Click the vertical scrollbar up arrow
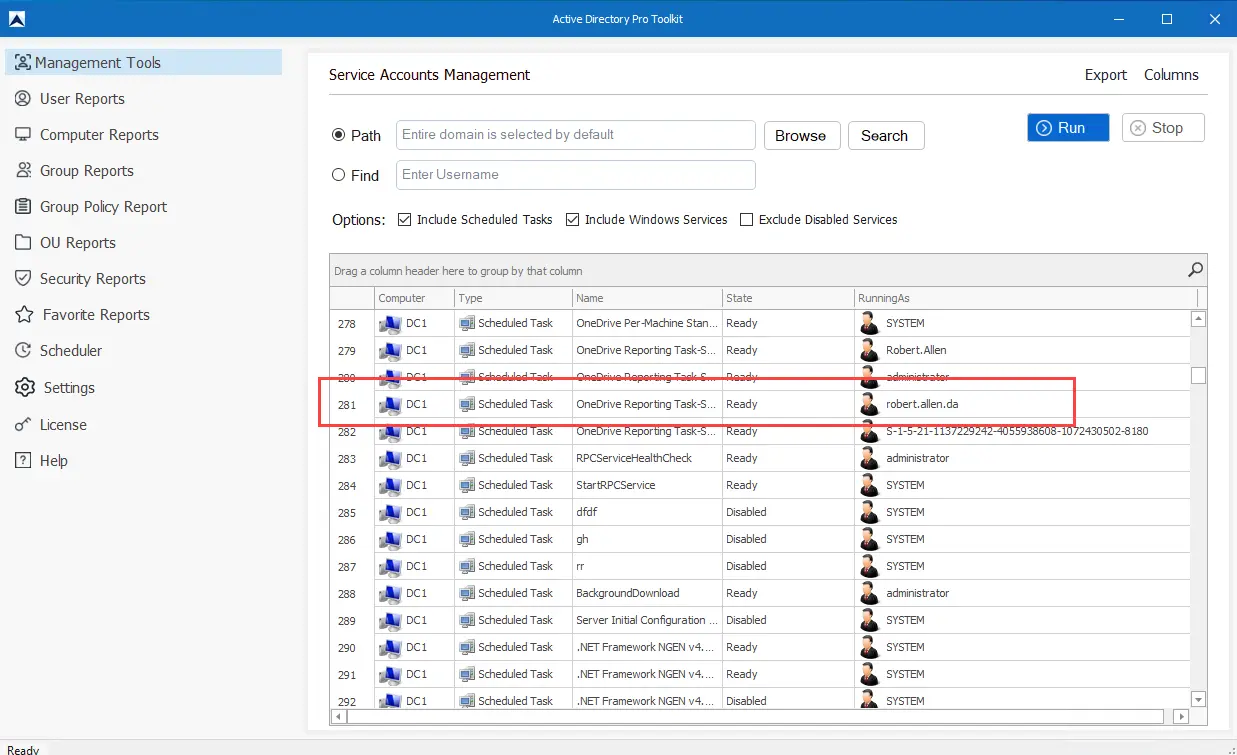 (1198, 319)
